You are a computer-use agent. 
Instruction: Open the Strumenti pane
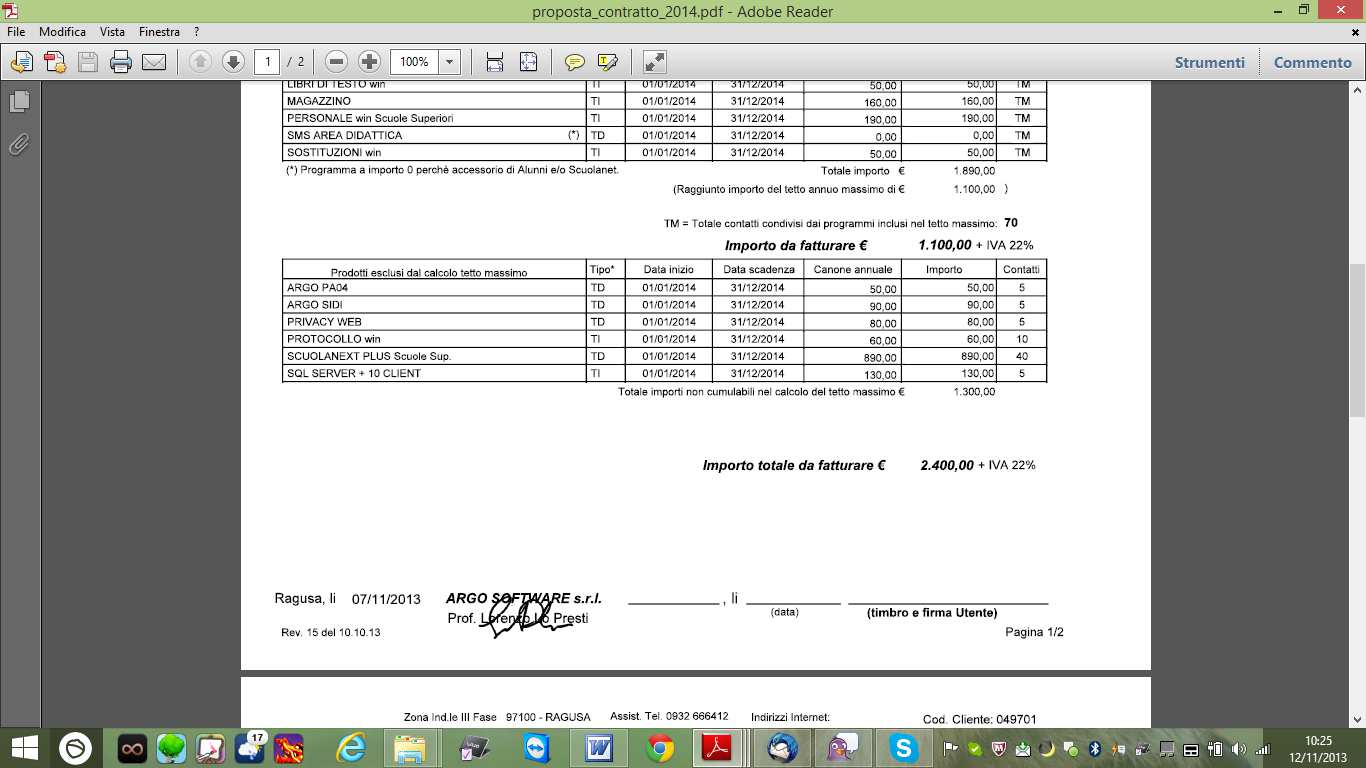pos(1210,62)
